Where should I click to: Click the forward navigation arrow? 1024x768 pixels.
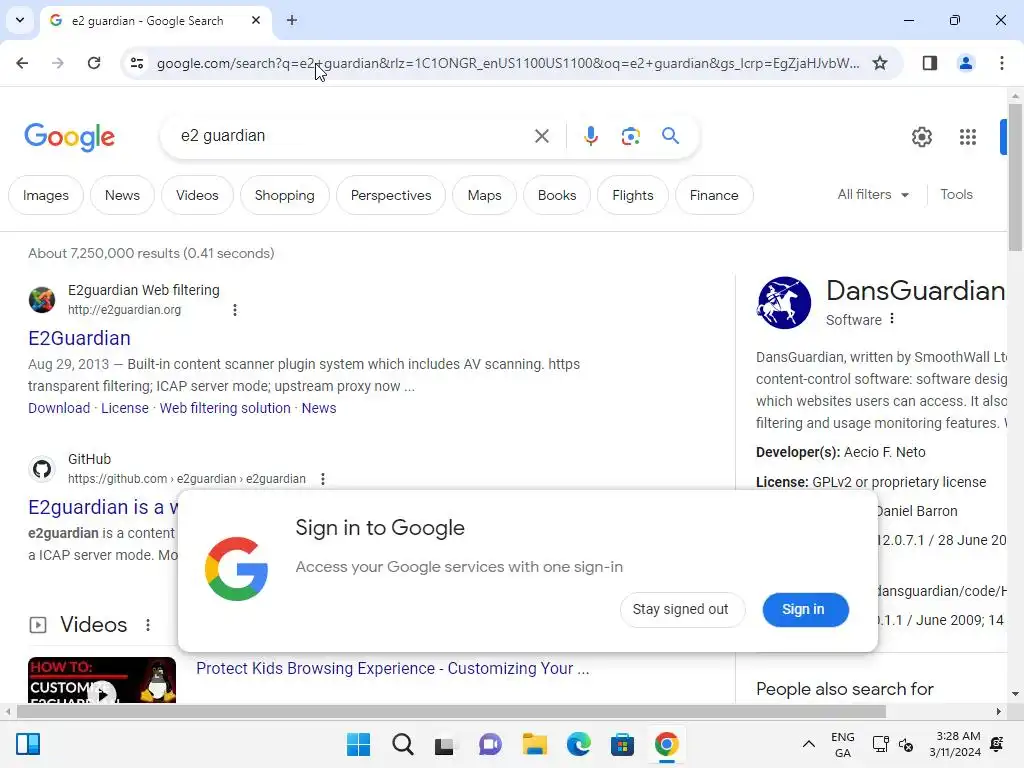click(58, 63)
